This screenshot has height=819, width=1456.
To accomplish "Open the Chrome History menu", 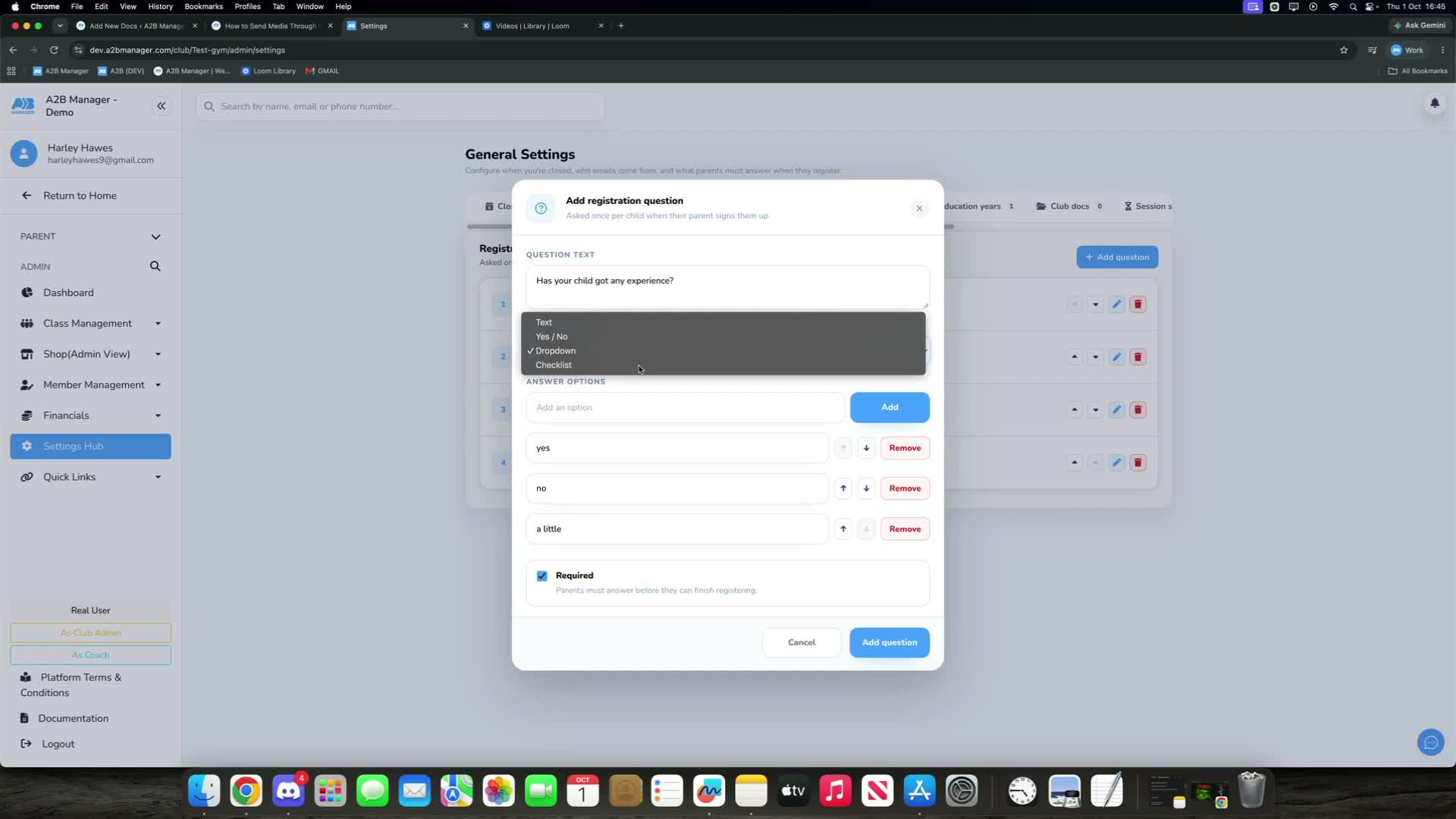I will tap(160, 6).
